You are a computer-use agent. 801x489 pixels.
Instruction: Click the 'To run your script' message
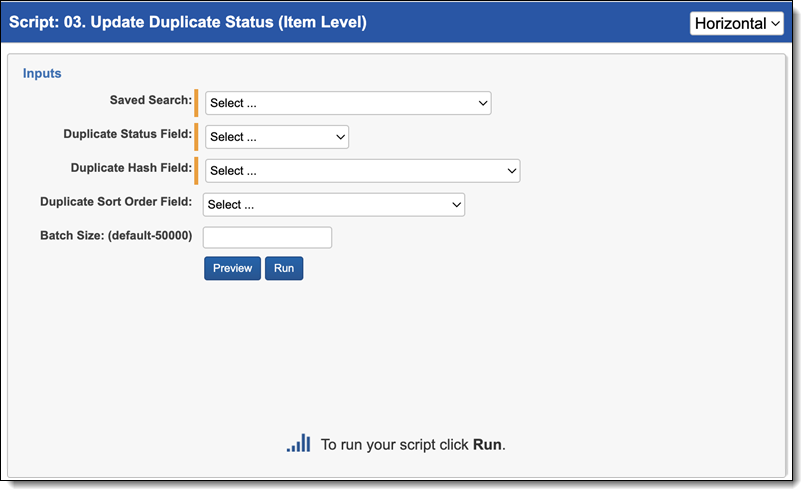tap(412, 445)
